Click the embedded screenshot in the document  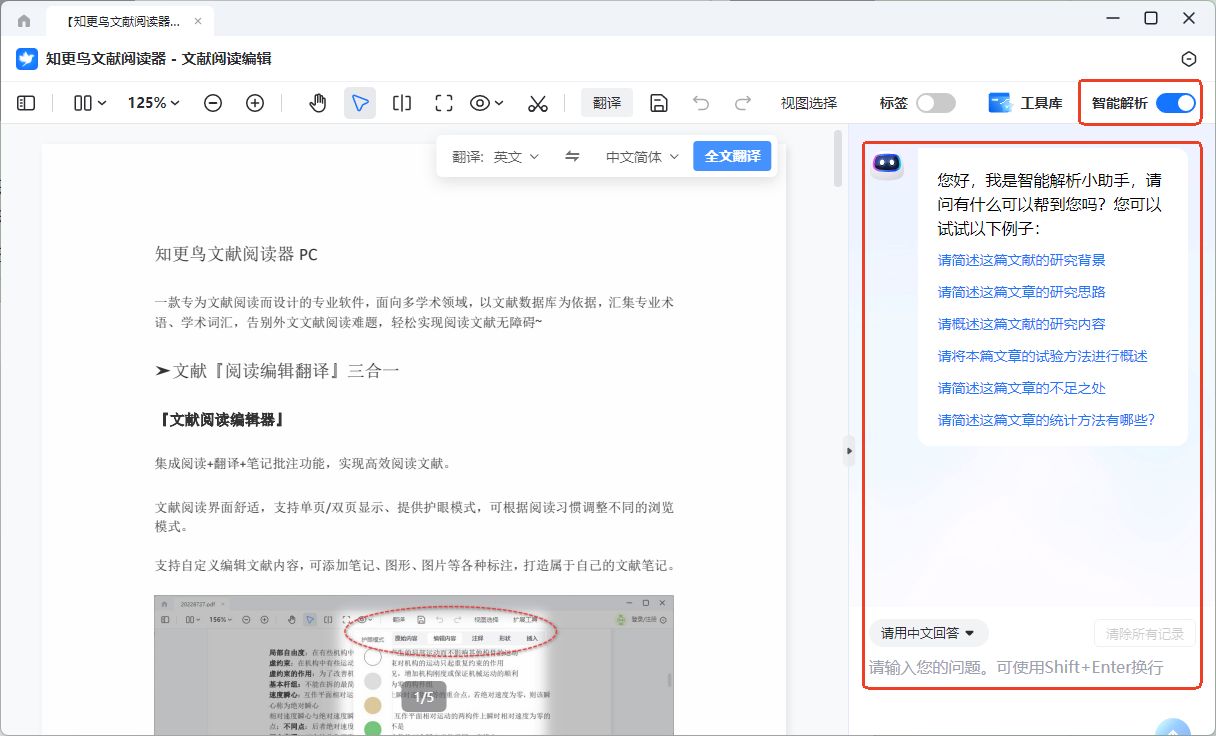414,665
